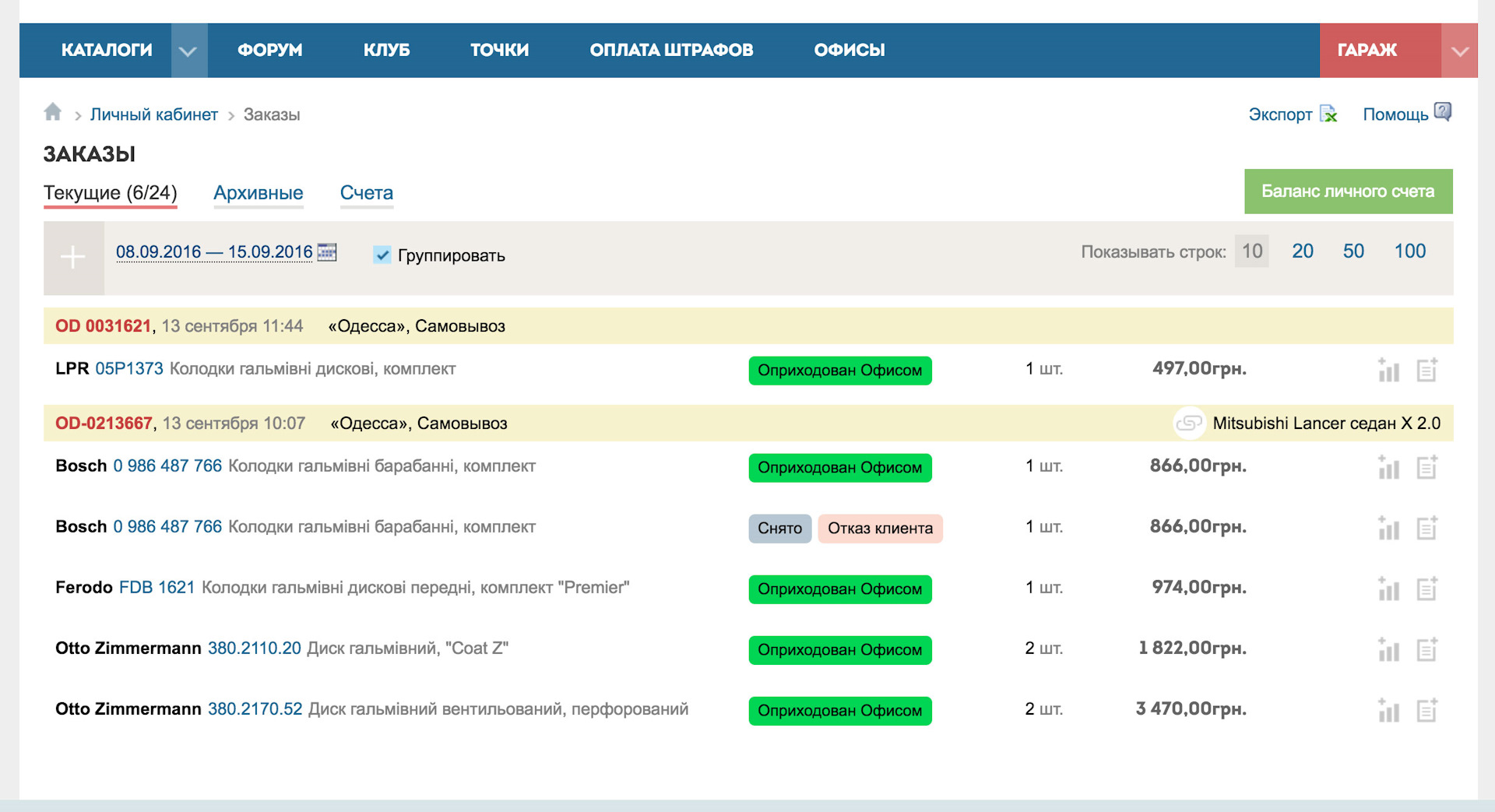Open chart icon for Ferodo FDB 1621 row

[x=1388, y=589]
